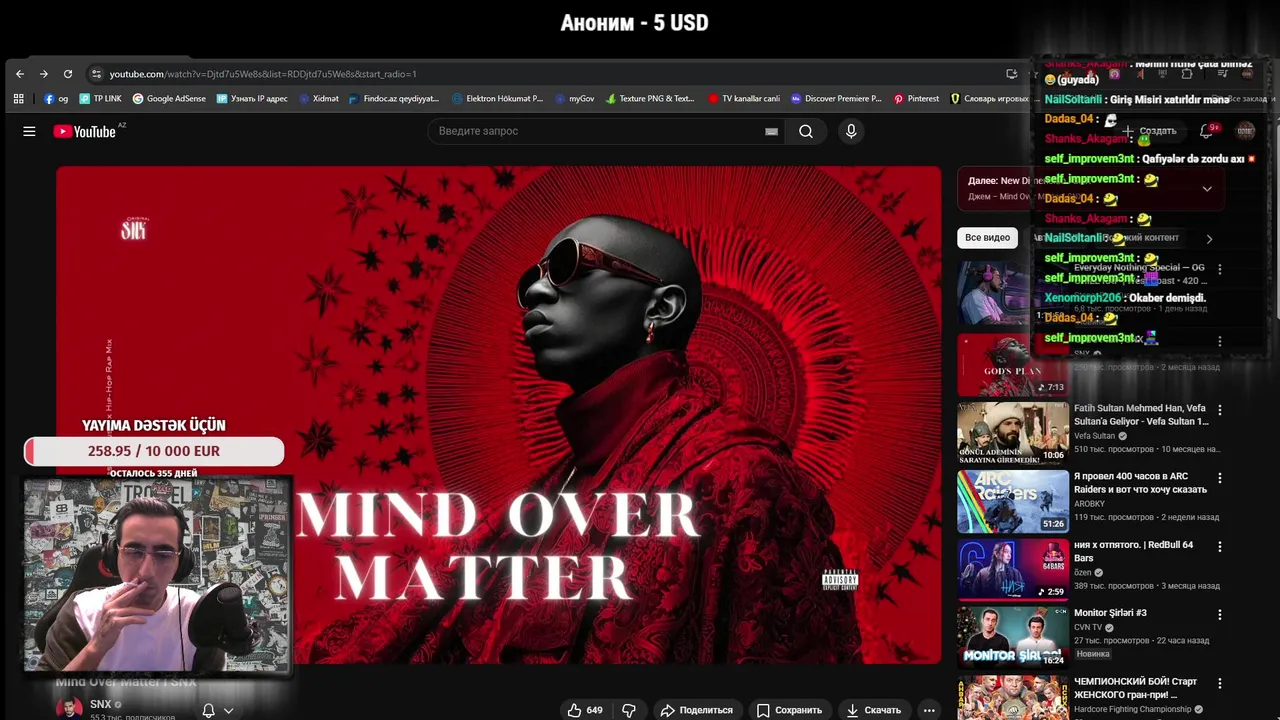Image resolution: width=1280 pixels, height=720 pixels.
Task: Open the 'CVN TV' channel name
Action: pyautogui.click(x=1088, y=627)
